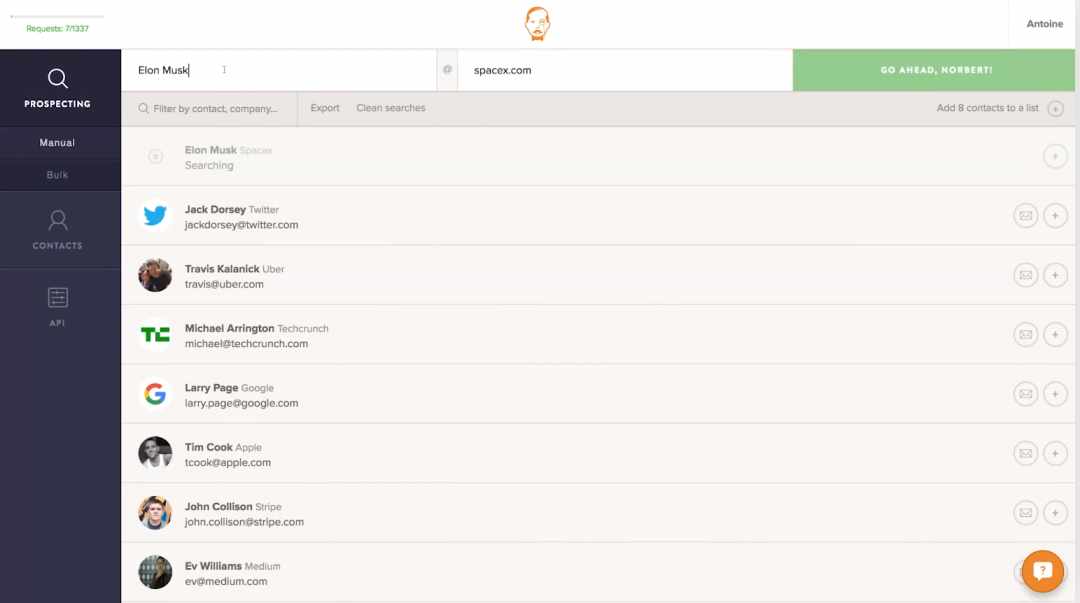The height and width of the screenshot is (603, 1080).
Task: Switch to the Bulk prospecting tab
Action: pos(57,175)
